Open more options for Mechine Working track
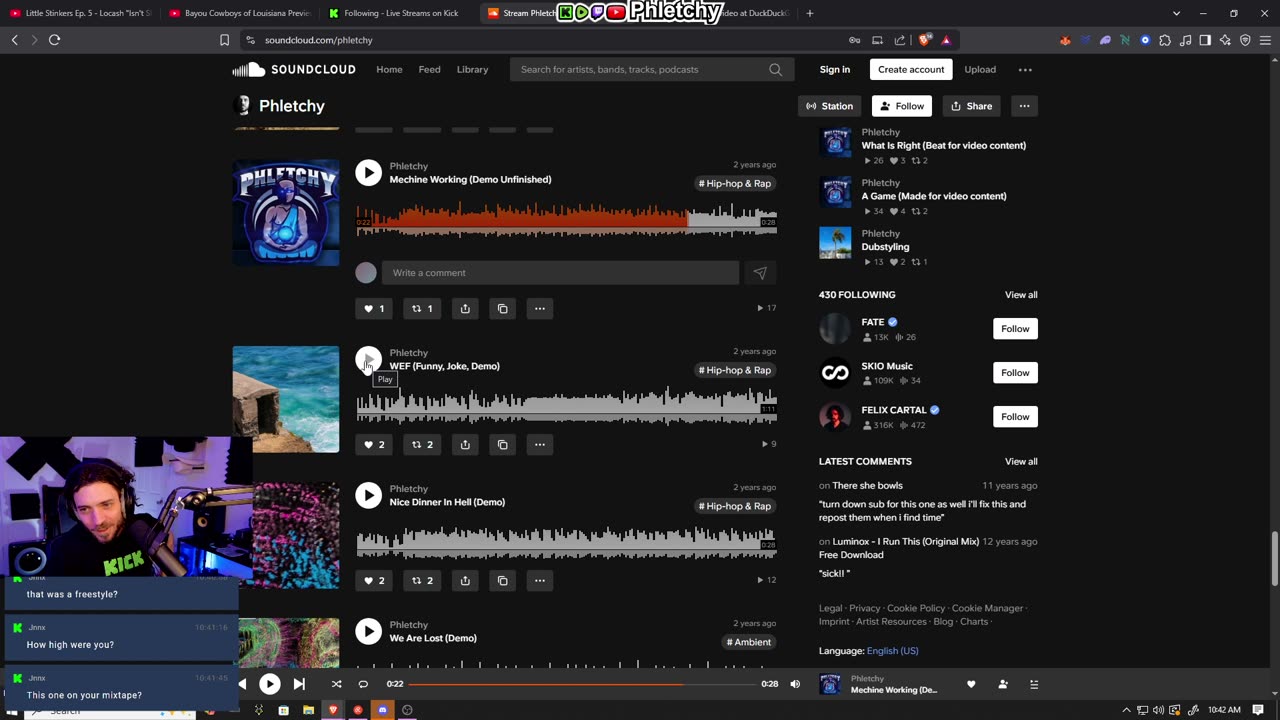The height and width of the screenshot is (720, 1280). [x=540, y=308]
